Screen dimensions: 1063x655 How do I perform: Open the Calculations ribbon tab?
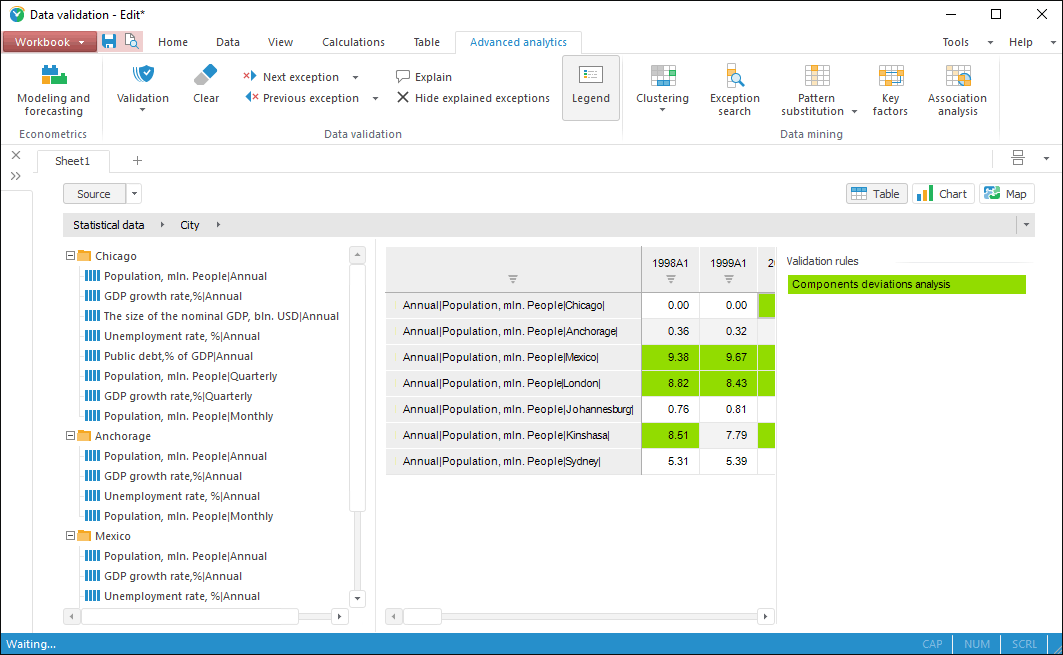point(353,42)
